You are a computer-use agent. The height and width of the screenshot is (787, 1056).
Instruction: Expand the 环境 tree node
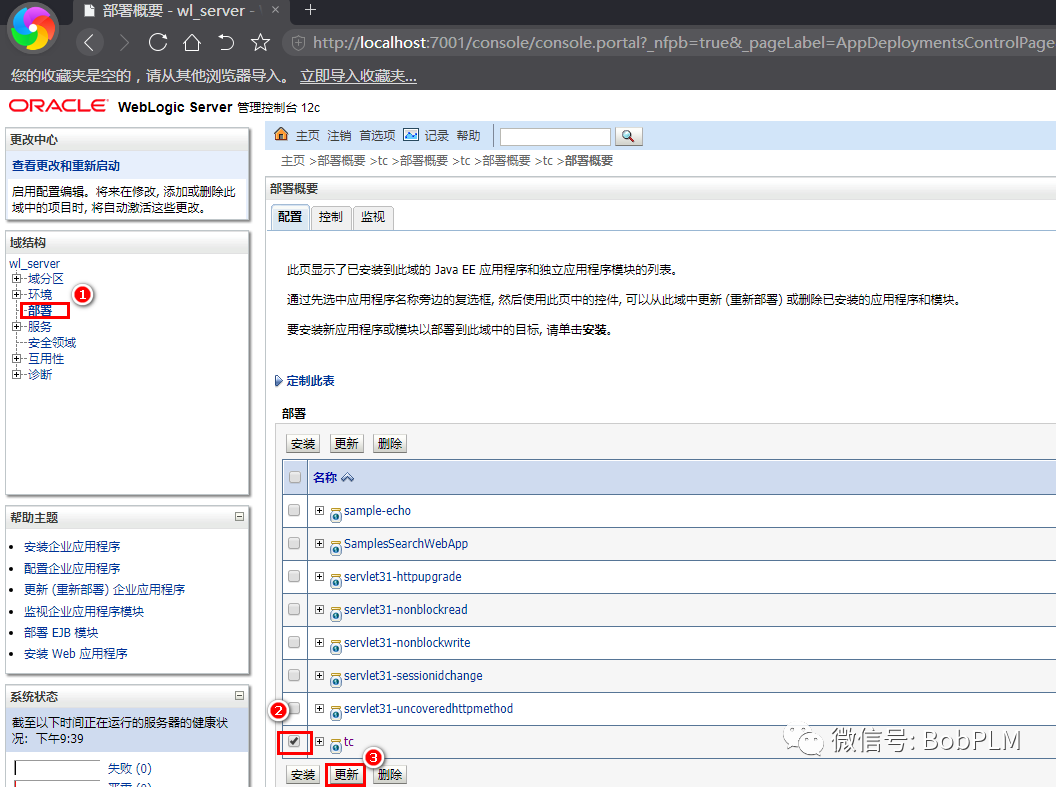[x=16, y=294]
